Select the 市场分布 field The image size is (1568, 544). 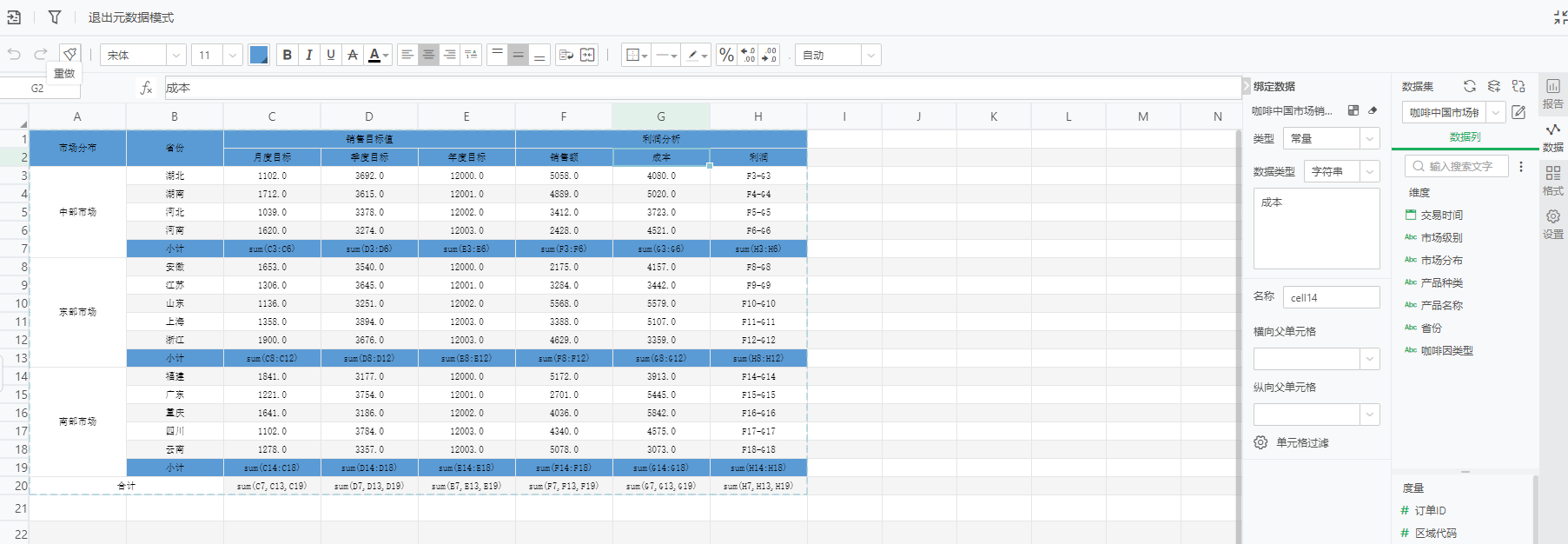1434,260
